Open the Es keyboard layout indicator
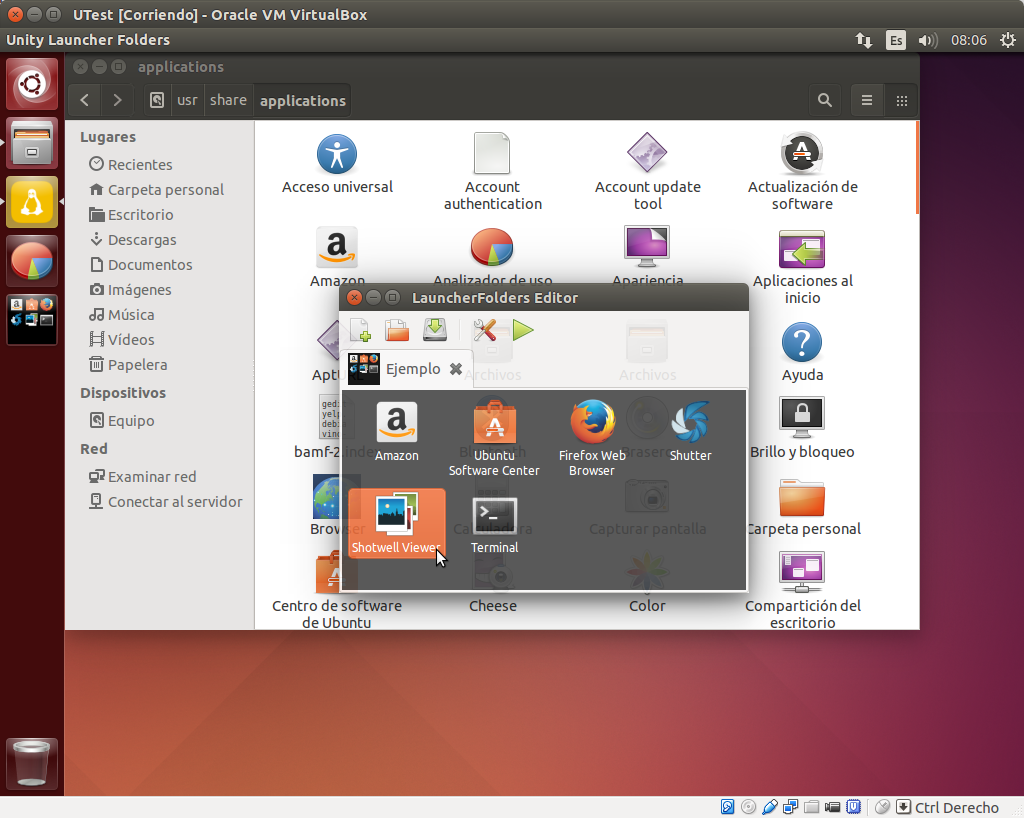1024x818 pixels. point(896,40)
